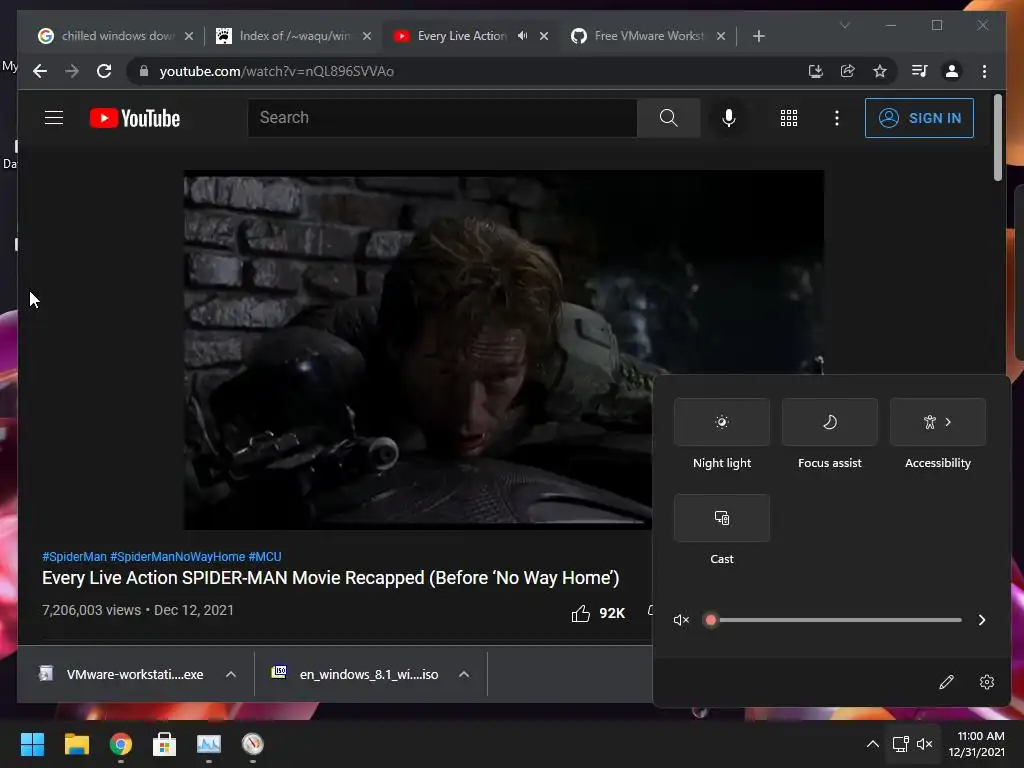The width and height of the screenshot is (1024, 768).
Task: Open the chart monitor app in taskbar
Action: pos(209,744)
